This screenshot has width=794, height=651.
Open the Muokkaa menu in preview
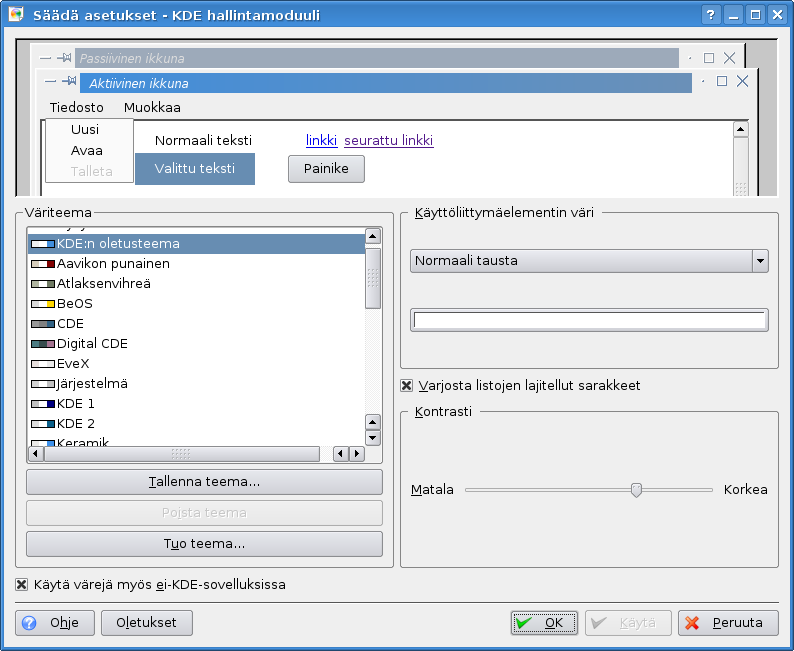(x=152, y=107)
